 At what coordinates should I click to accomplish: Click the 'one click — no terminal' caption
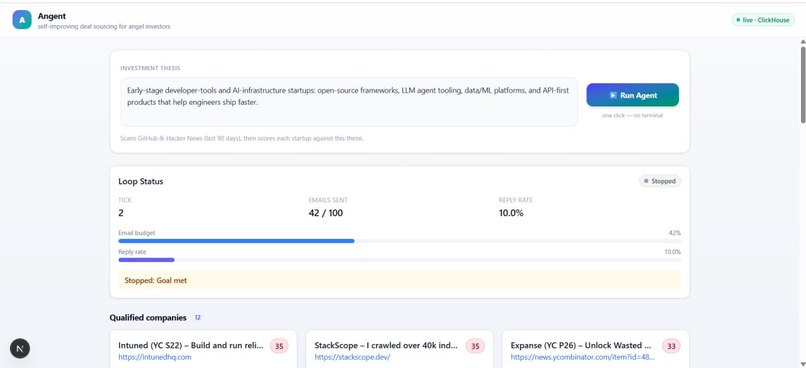coord(632,116)
